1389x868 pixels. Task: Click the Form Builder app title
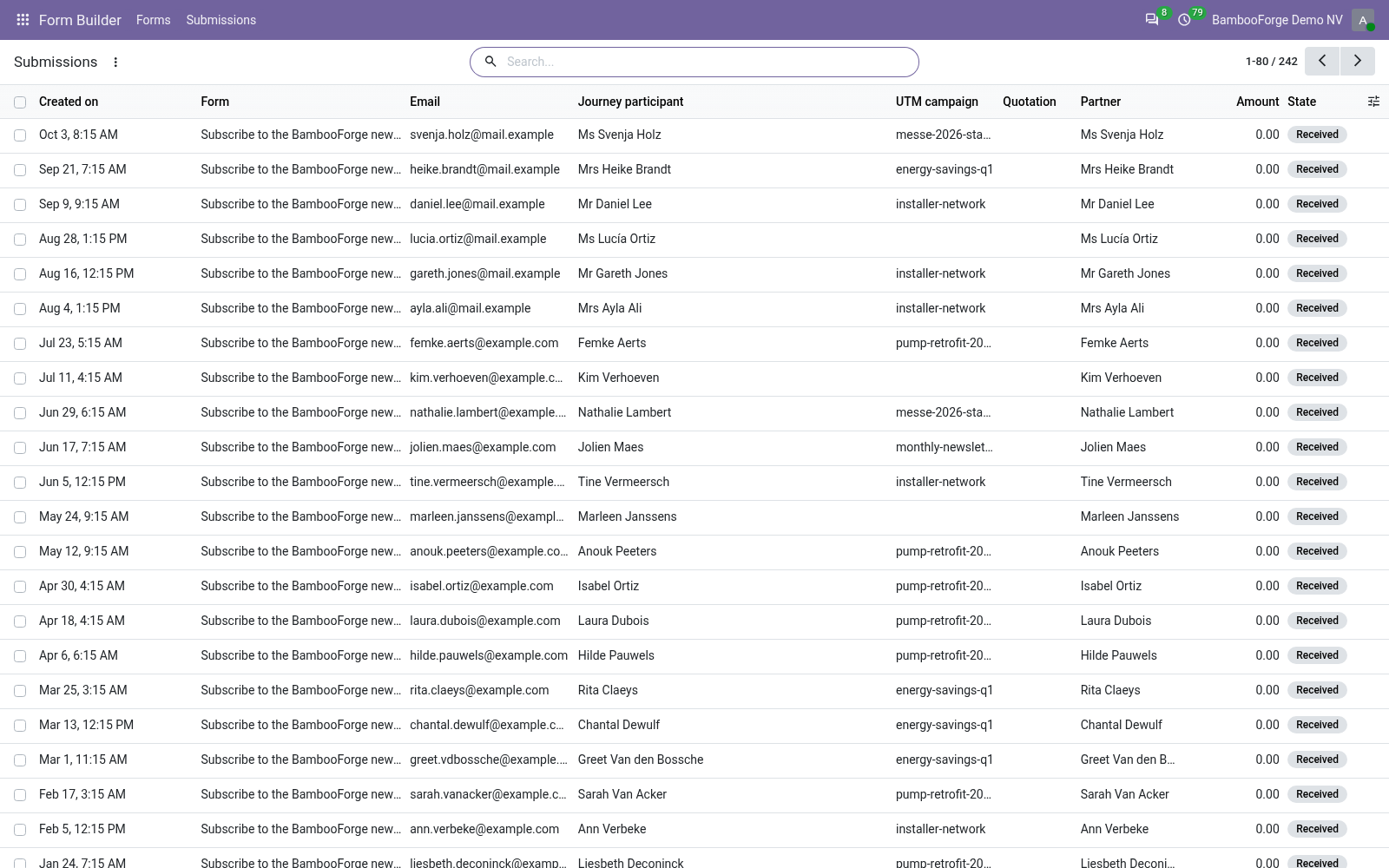coord(80,20)
